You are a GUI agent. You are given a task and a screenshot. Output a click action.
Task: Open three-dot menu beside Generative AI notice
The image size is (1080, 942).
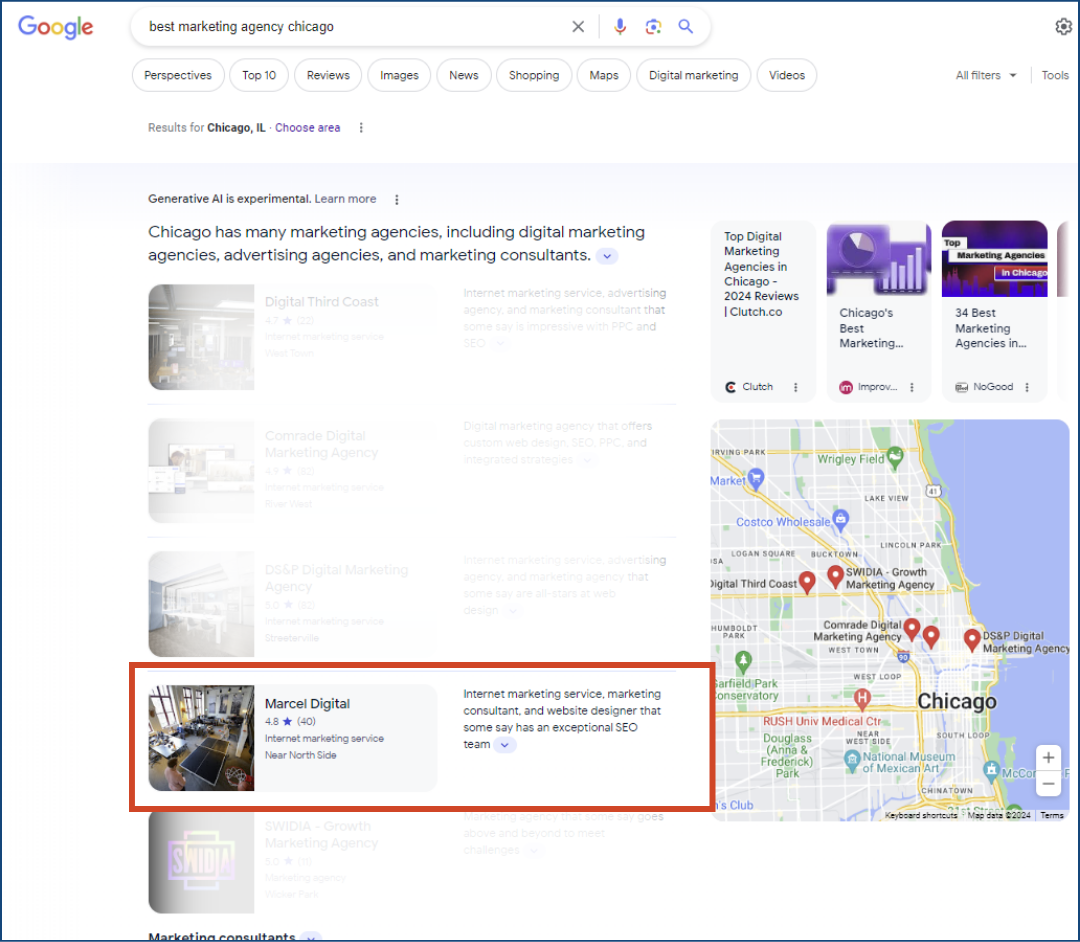pyautogui.click(x=397, y=199)
